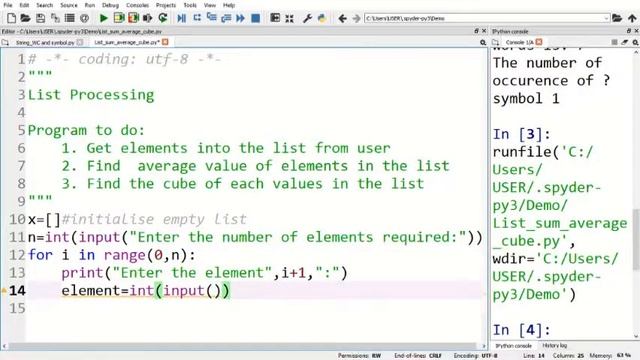Browse a working directory folder icon
Viewport: 640px width, 360px height.
[x=617, y=18]
